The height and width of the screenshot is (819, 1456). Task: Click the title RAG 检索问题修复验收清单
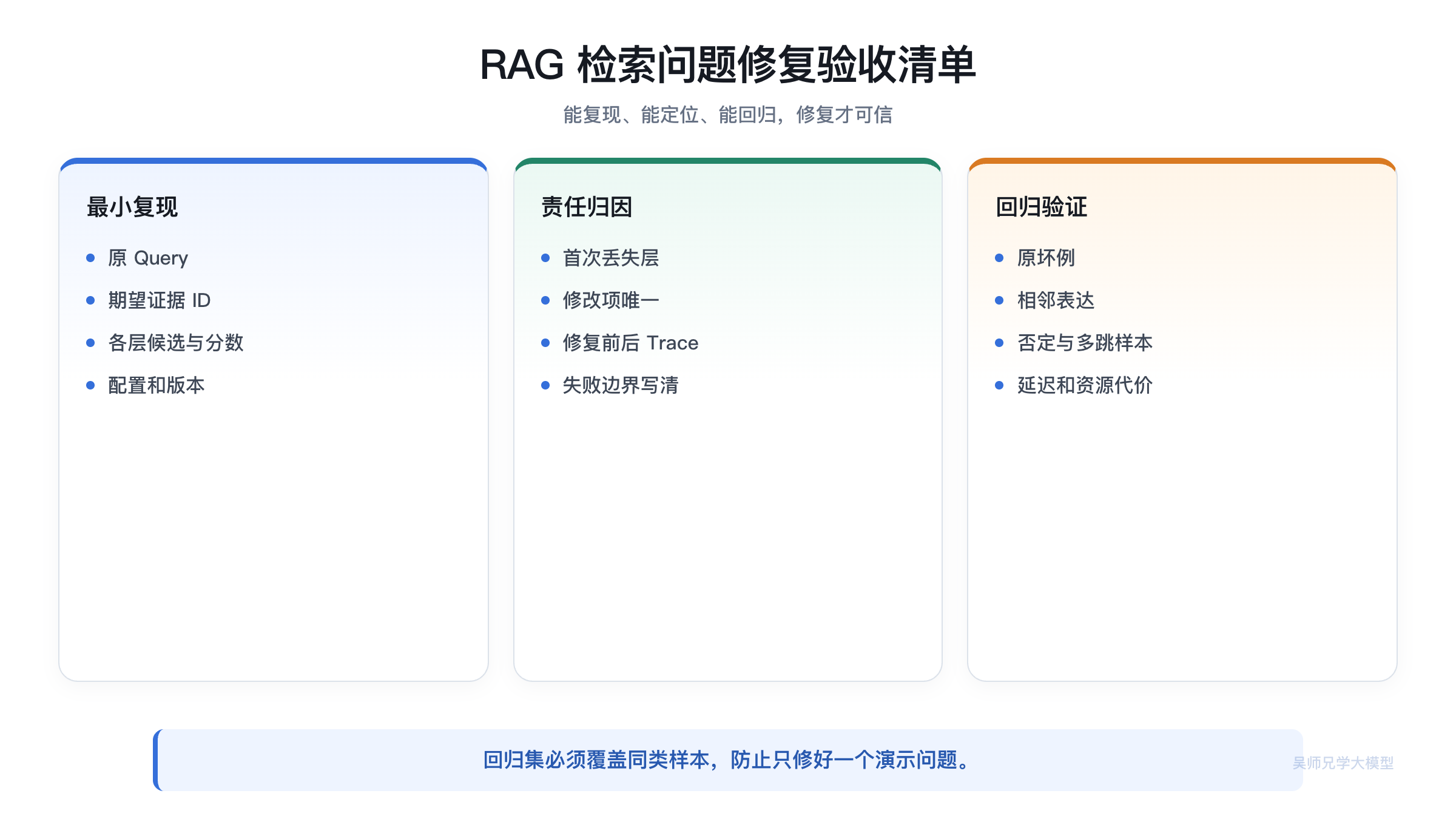pos(727,65)
